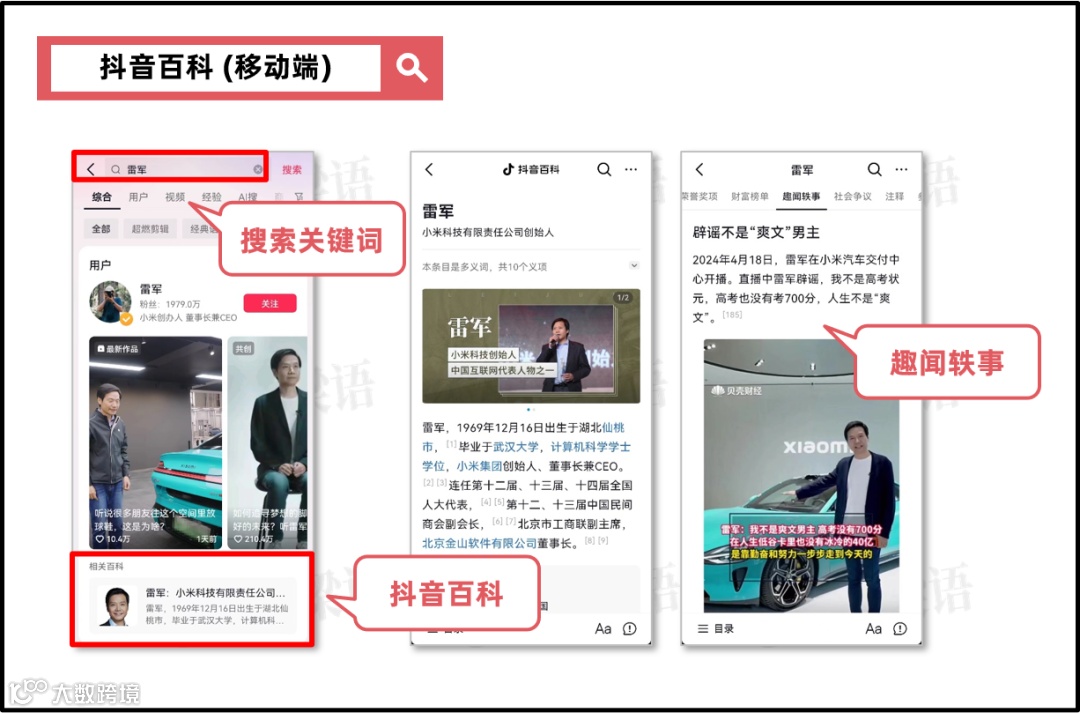Switch to the 财富榜单 tab
The width and height of the screenshot is (1080, 713).
(749, 197)
